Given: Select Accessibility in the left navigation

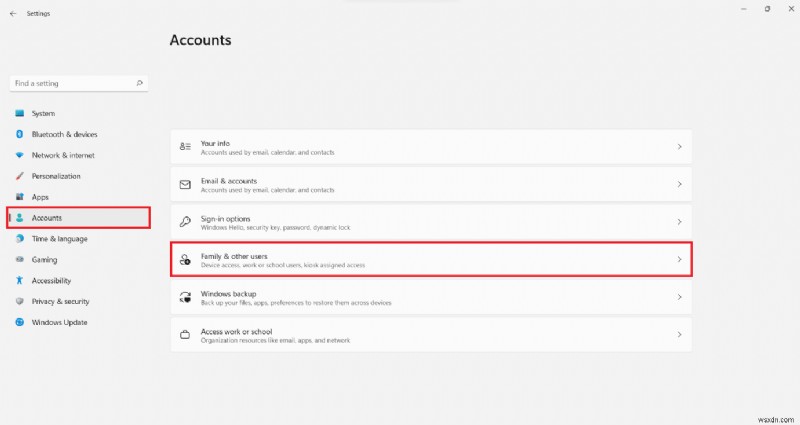Looking at the screenshot, I should 51,280.
